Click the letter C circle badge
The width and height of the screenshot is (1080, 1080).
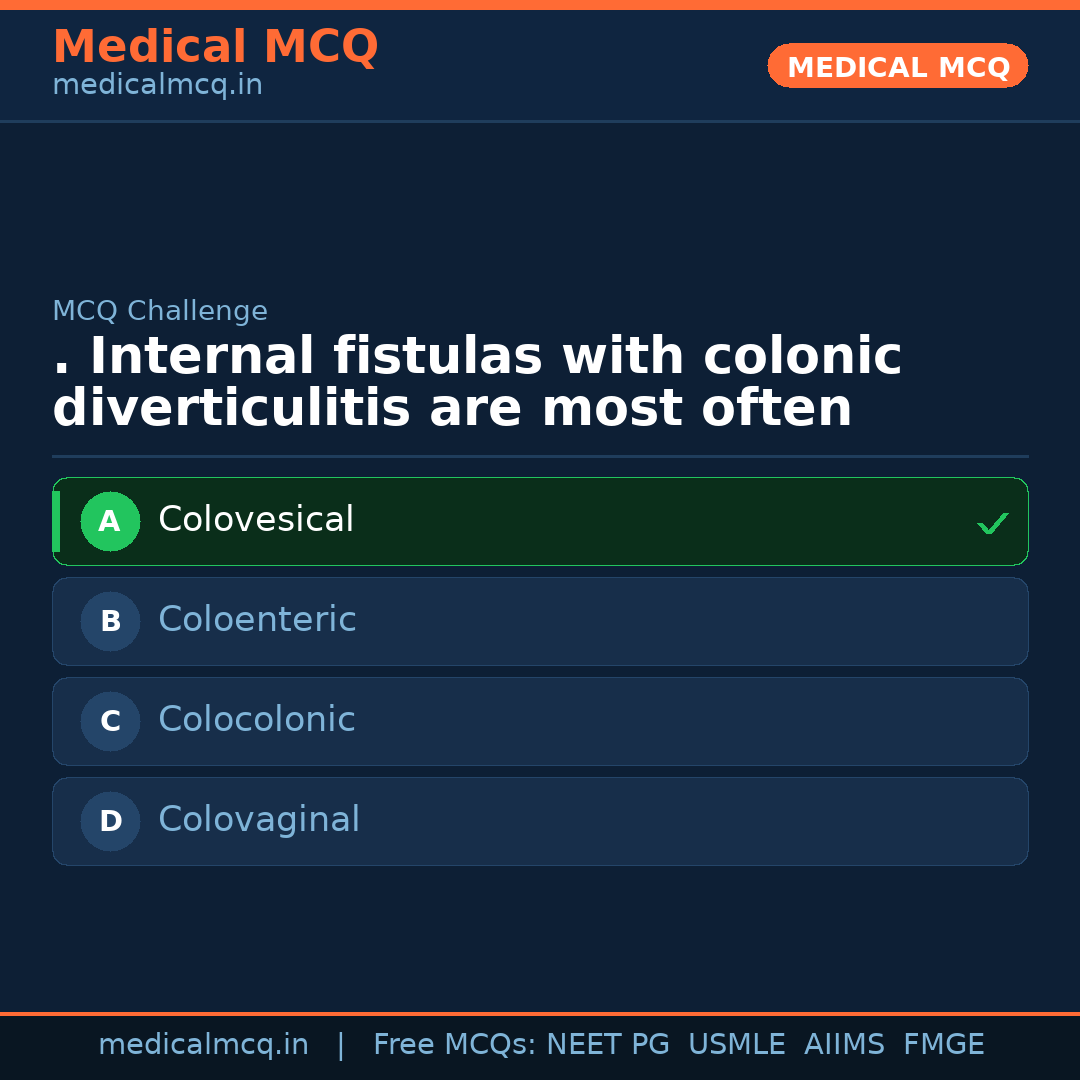click(110, 721)
